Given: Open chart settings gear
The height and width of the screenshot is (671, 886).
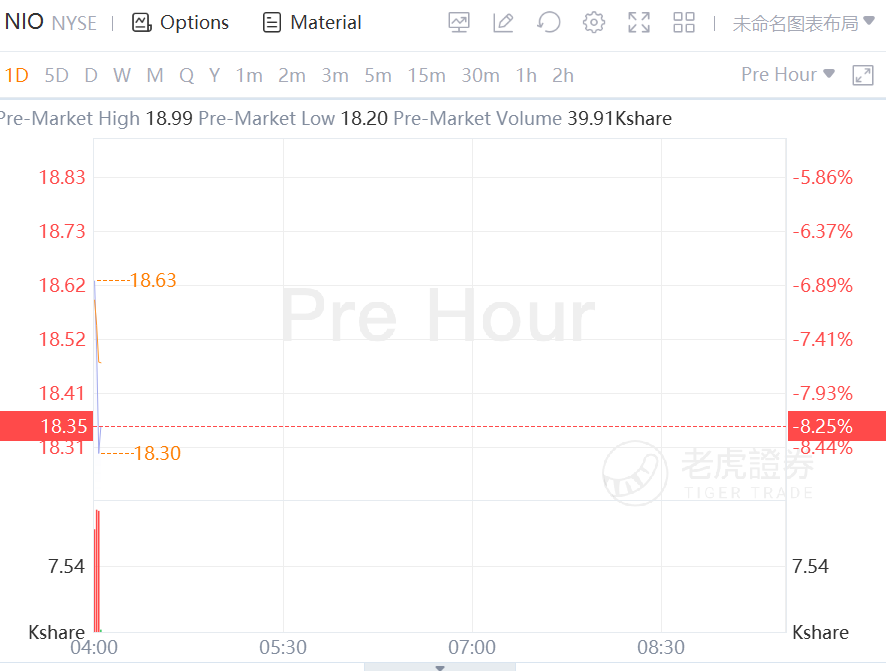Looking at the screenshot, I should pos(594,23).
